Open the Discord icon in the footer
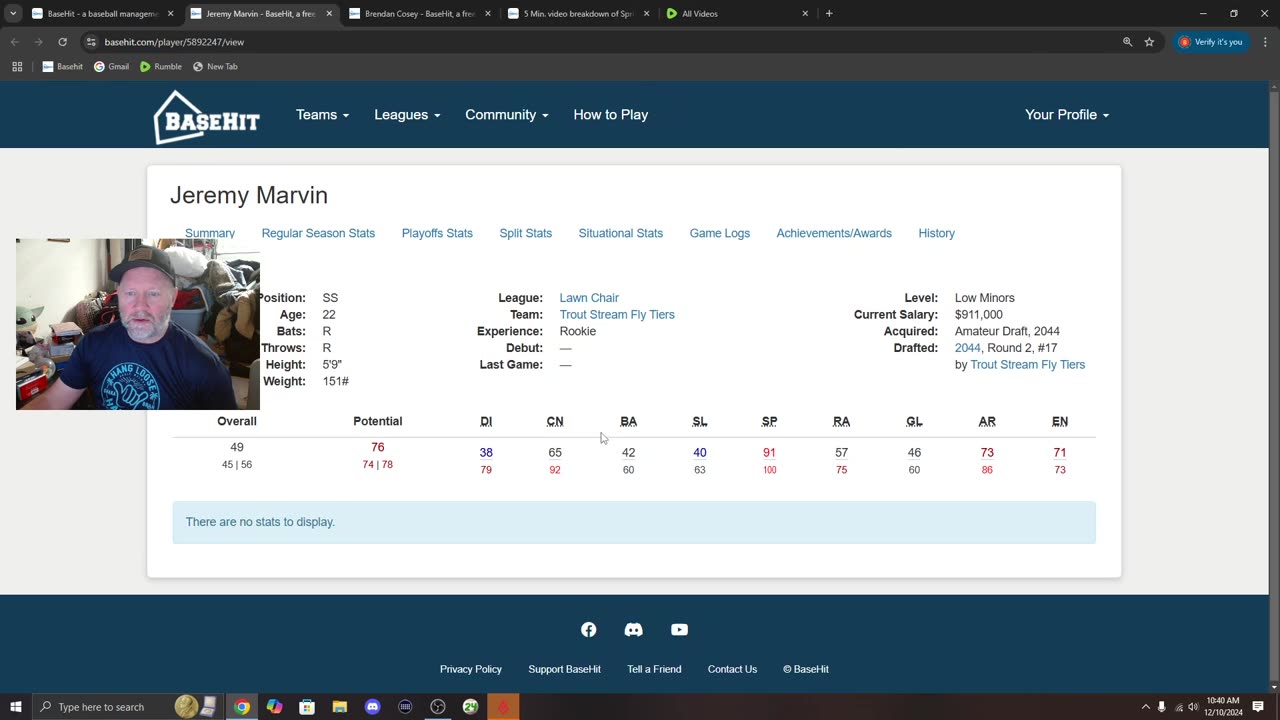Image resolution: width=1280 pixels, height=720 pixels. coord(633,629)
